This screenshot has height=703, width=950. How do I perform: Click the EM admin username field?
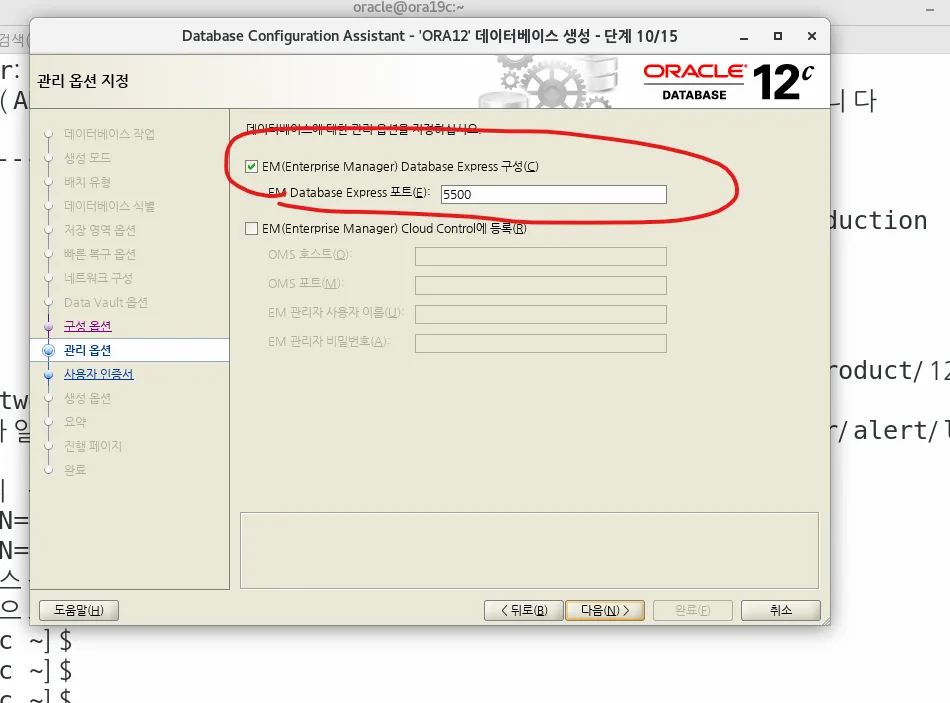540,315
